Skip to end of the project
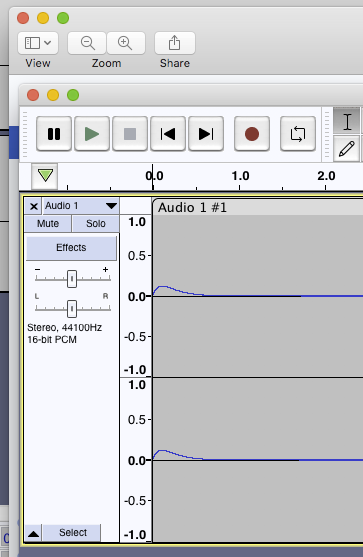 [206, 134]
